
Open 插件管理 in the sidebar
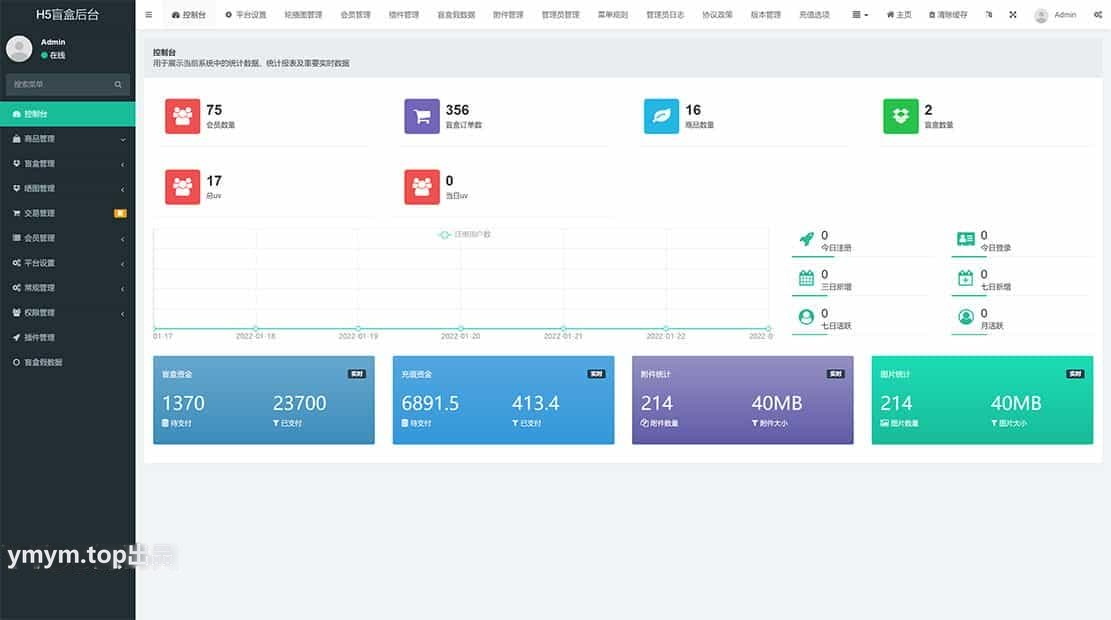68,337
